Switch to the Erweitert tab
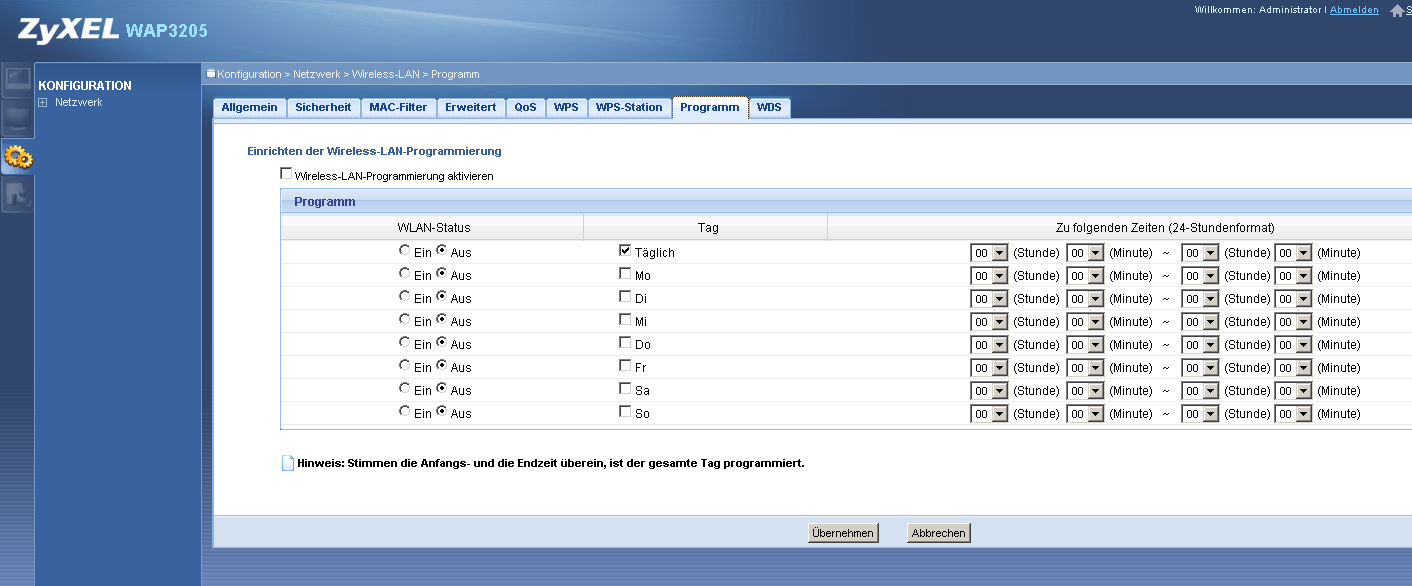 pos(471,108)
